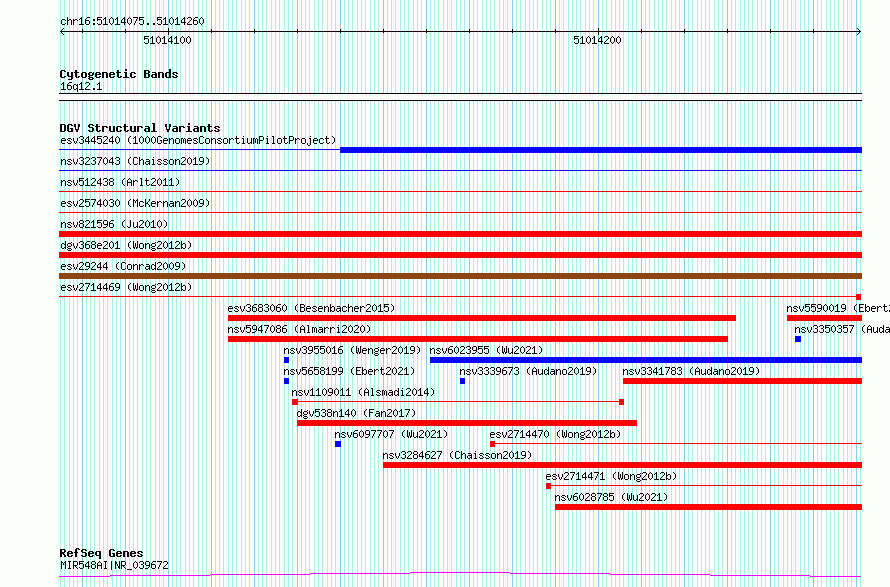Screen dimensions: 890x587
Task: Select dgv538n140 (Fan2017) label
Action: point(356,413)
